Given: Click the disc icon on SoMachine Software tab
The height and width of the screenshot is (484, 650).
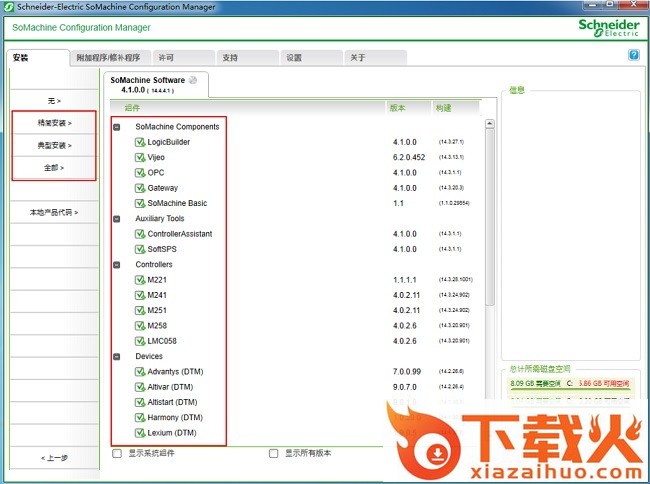Looking at the screenshot, I should (193, 80).
